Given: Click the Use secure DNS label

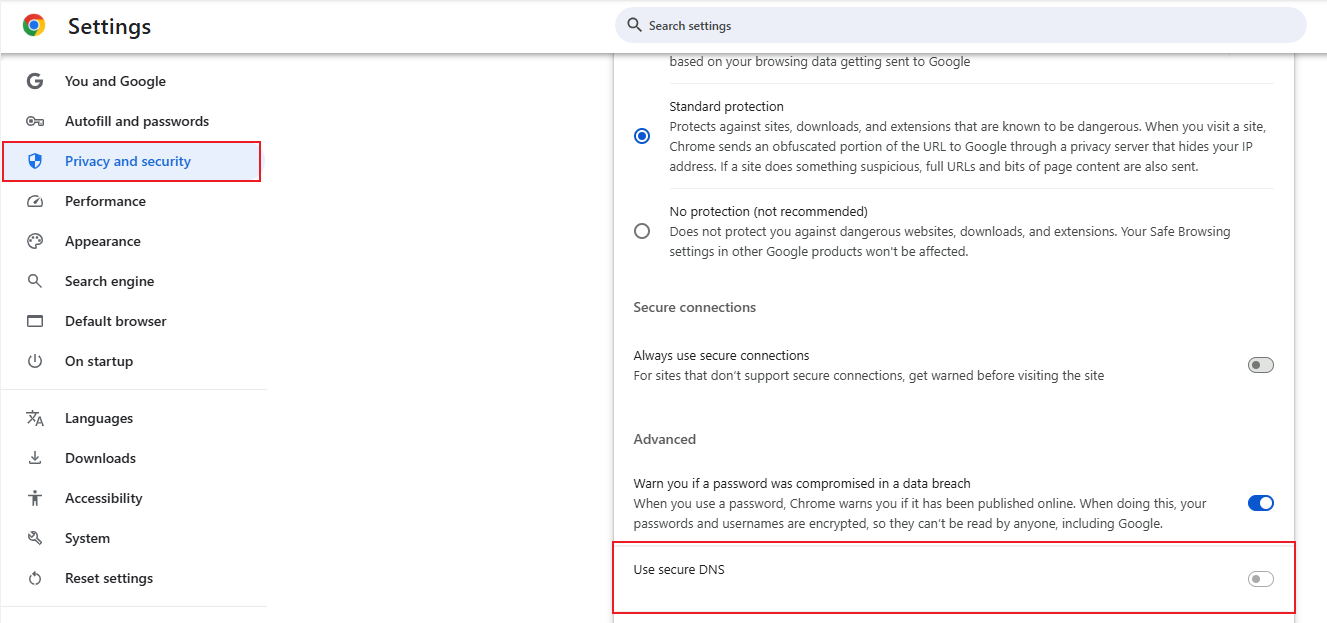Looking at the screenshot, I should coord(679,569).
